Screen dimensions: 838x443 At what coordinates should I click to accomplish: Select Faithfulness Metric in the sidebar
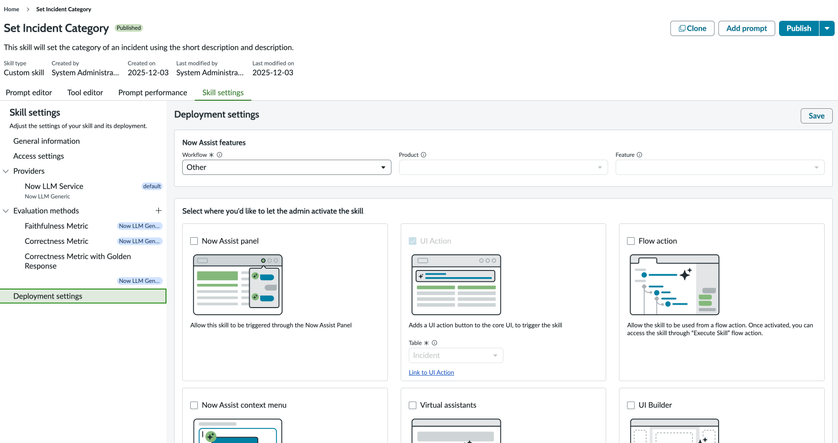click(56, 226)
